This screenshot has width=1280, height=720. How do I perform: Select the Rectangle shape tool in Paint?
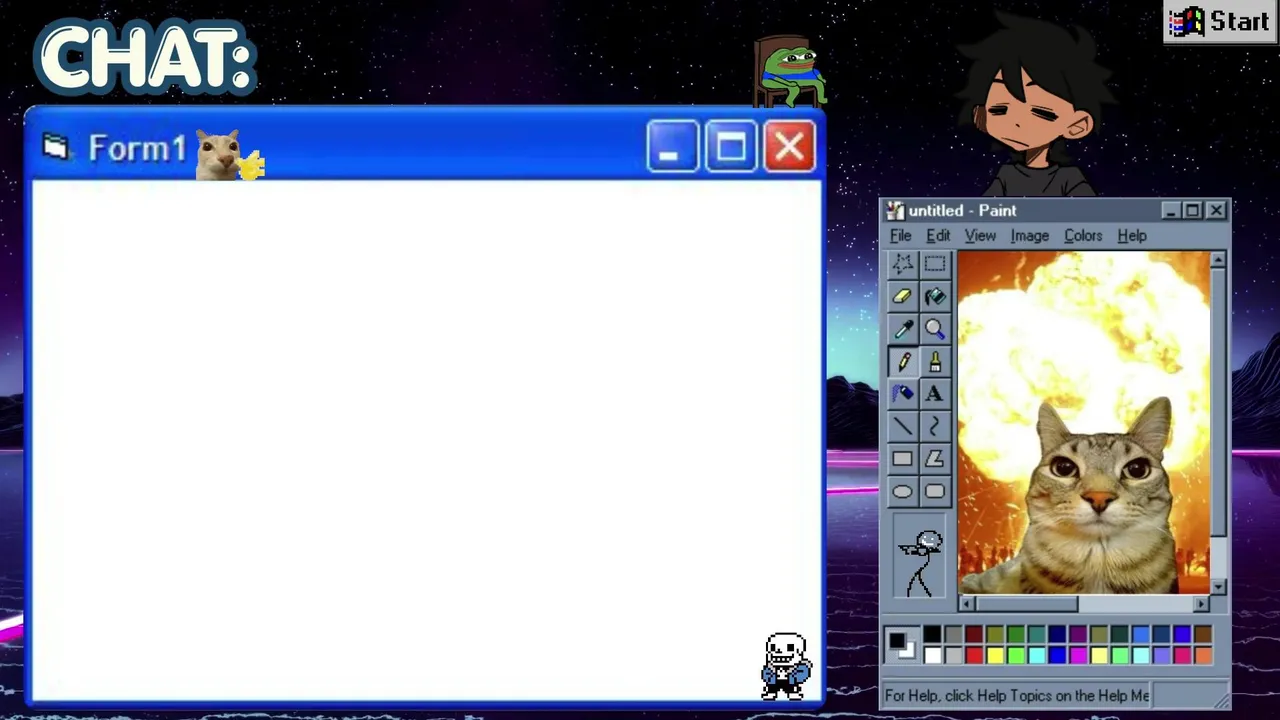(902, 459)
